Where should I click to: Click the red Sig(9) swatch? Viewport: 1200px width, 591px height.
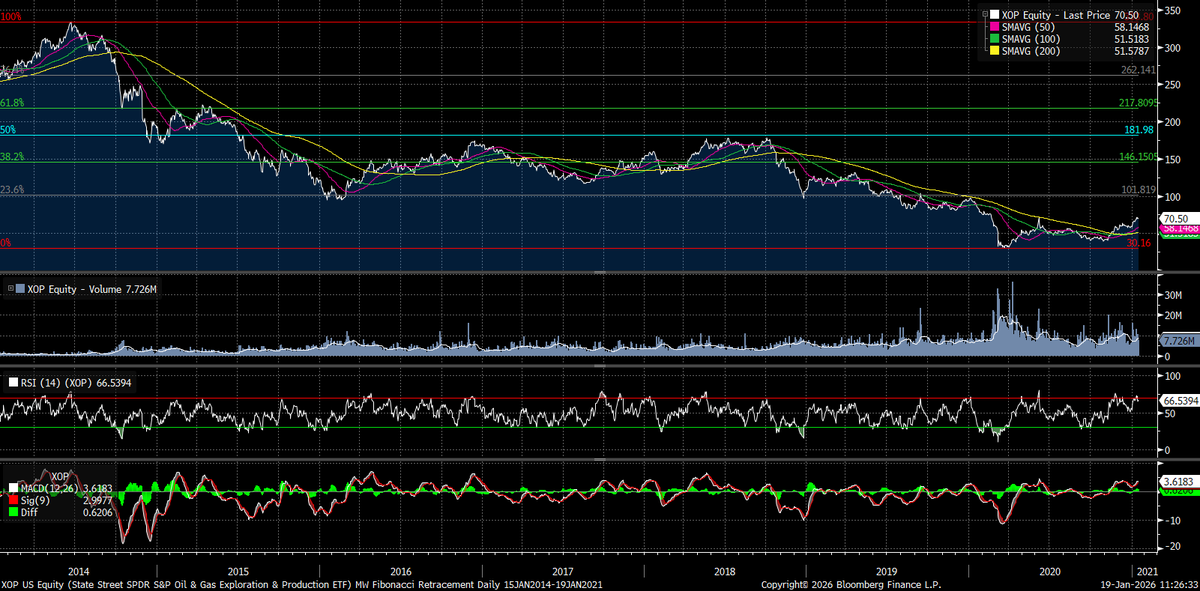(13, 499)
